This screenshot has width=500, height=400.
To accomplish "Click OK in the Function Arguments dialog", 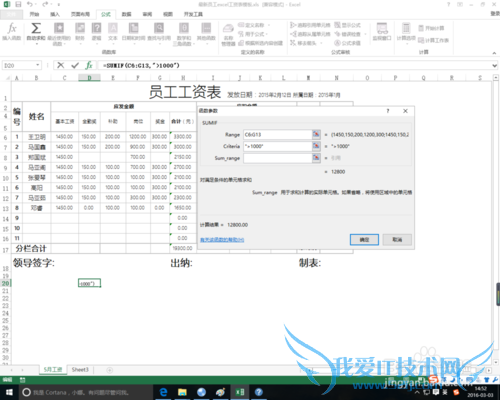I will point(364,240).
